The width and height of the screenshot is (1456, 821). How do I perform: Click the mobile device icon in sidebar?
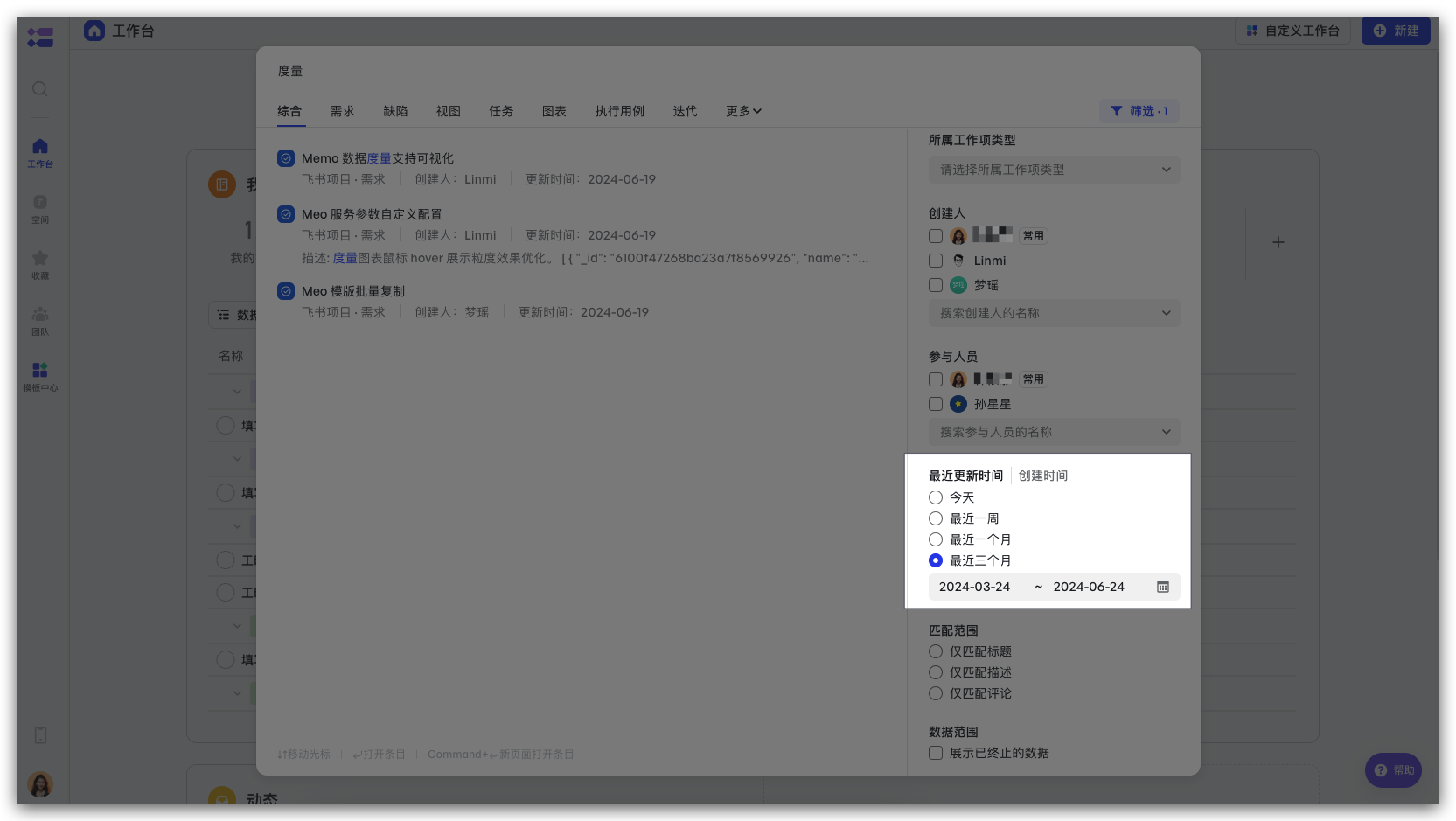click(40, 735)
